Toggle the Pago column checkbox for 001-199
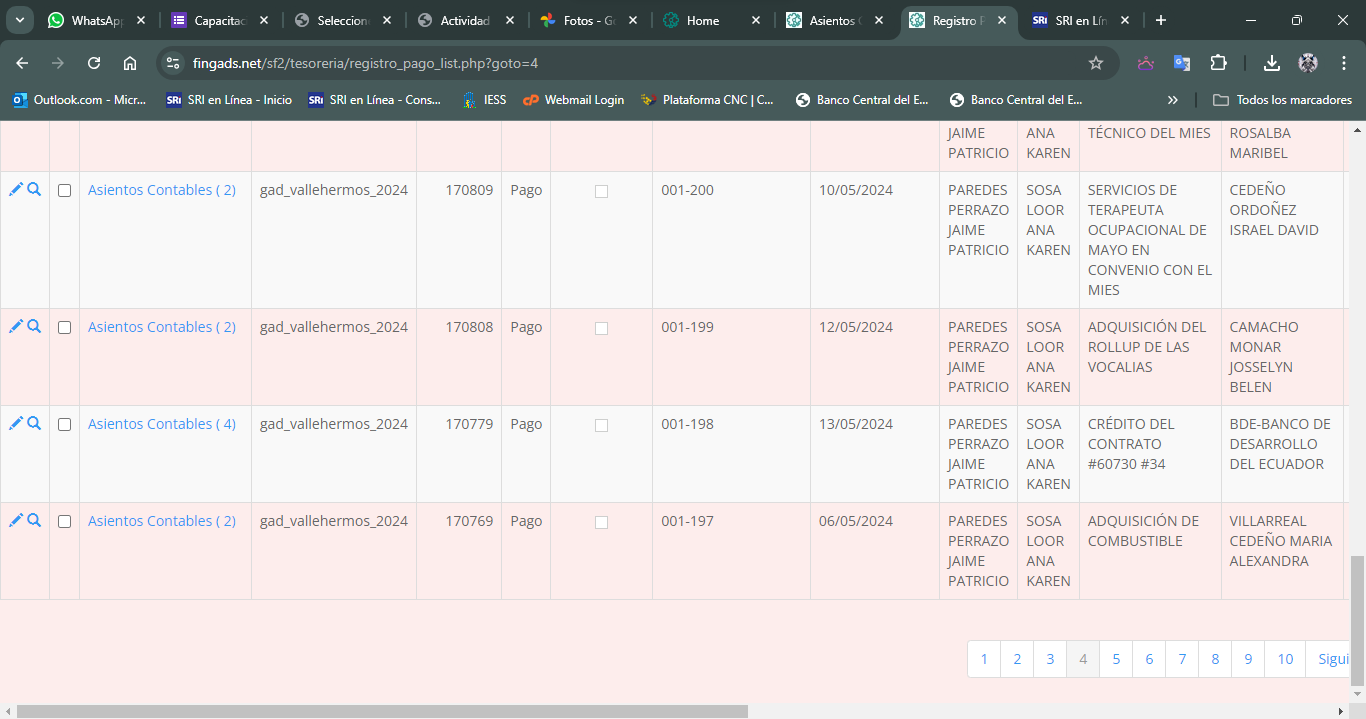 (x=601, y=328)
